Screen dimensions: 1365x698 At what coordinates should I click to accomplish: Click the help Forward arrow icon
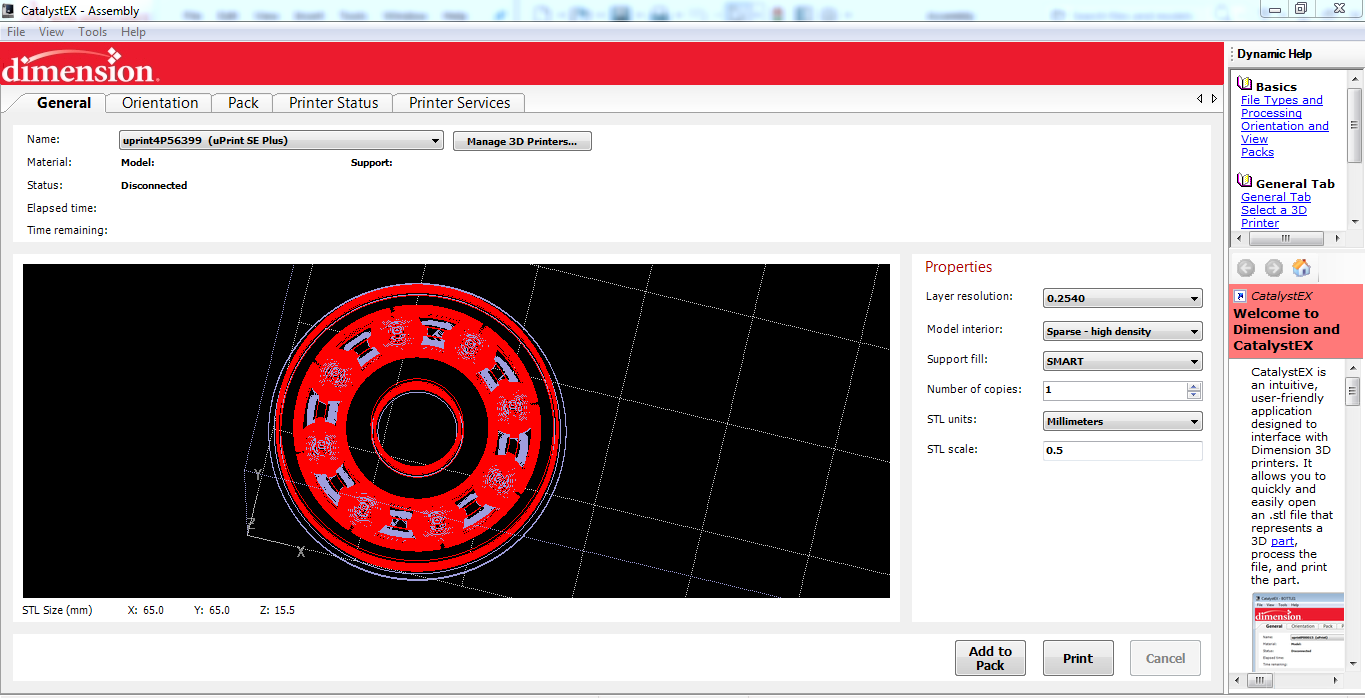(x=1274, y=268)
